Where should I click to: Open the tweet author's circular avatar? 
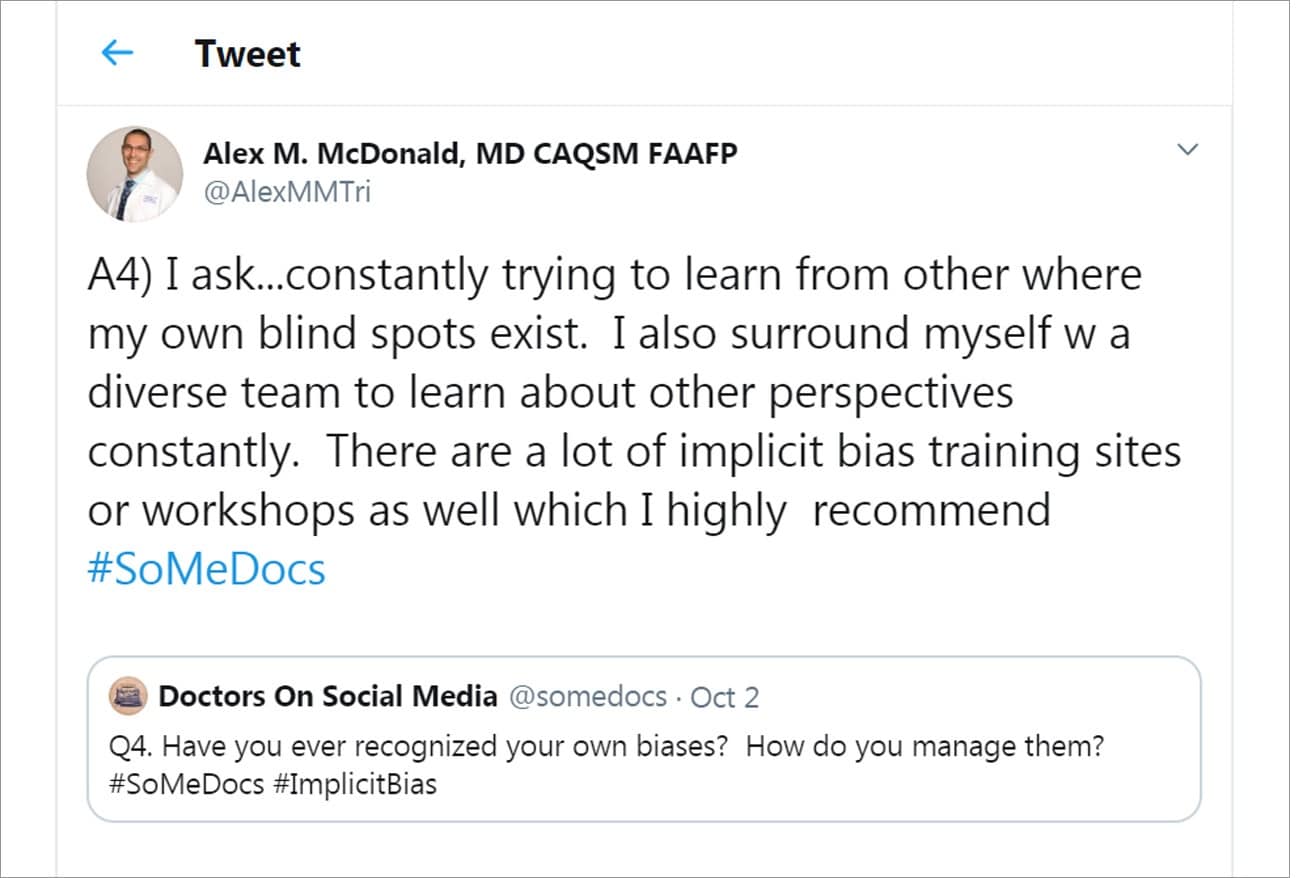point(135,173)
